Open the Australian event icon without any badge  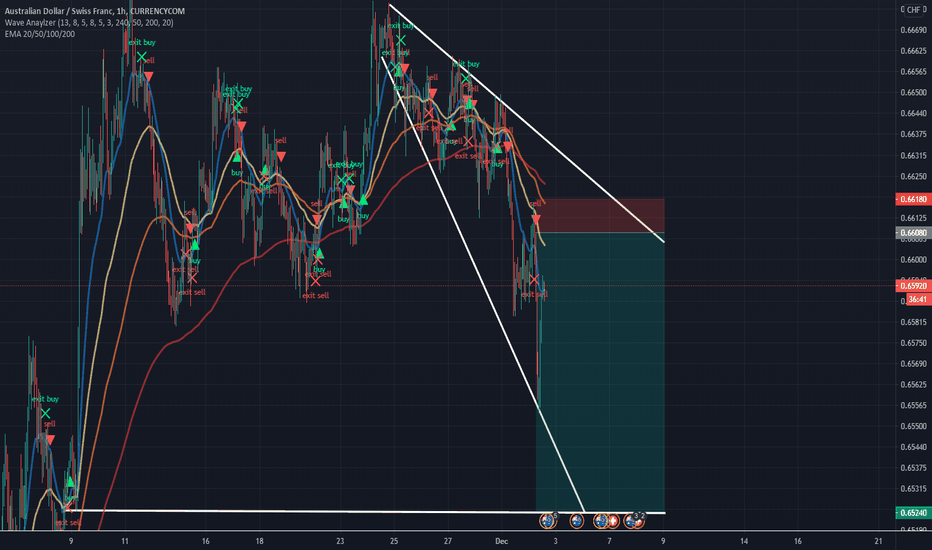(x=577, y=521)
